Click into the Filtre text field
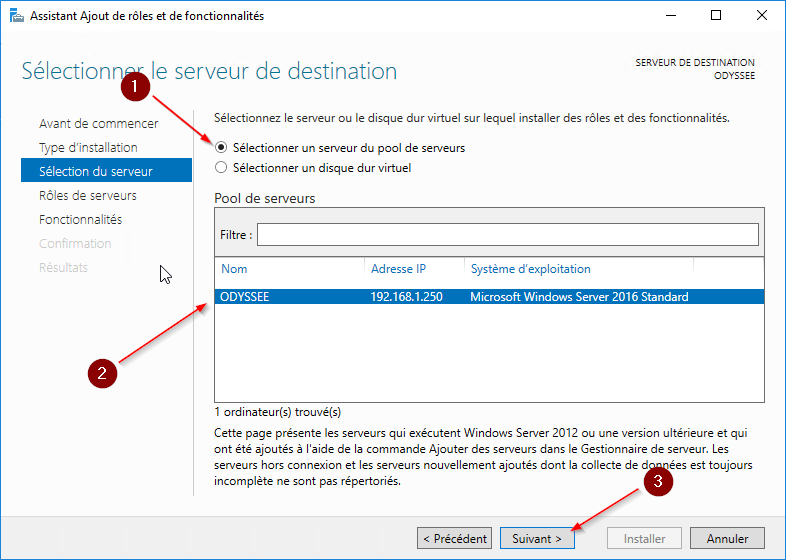The image size is (786, 560). tap(507, 234)
